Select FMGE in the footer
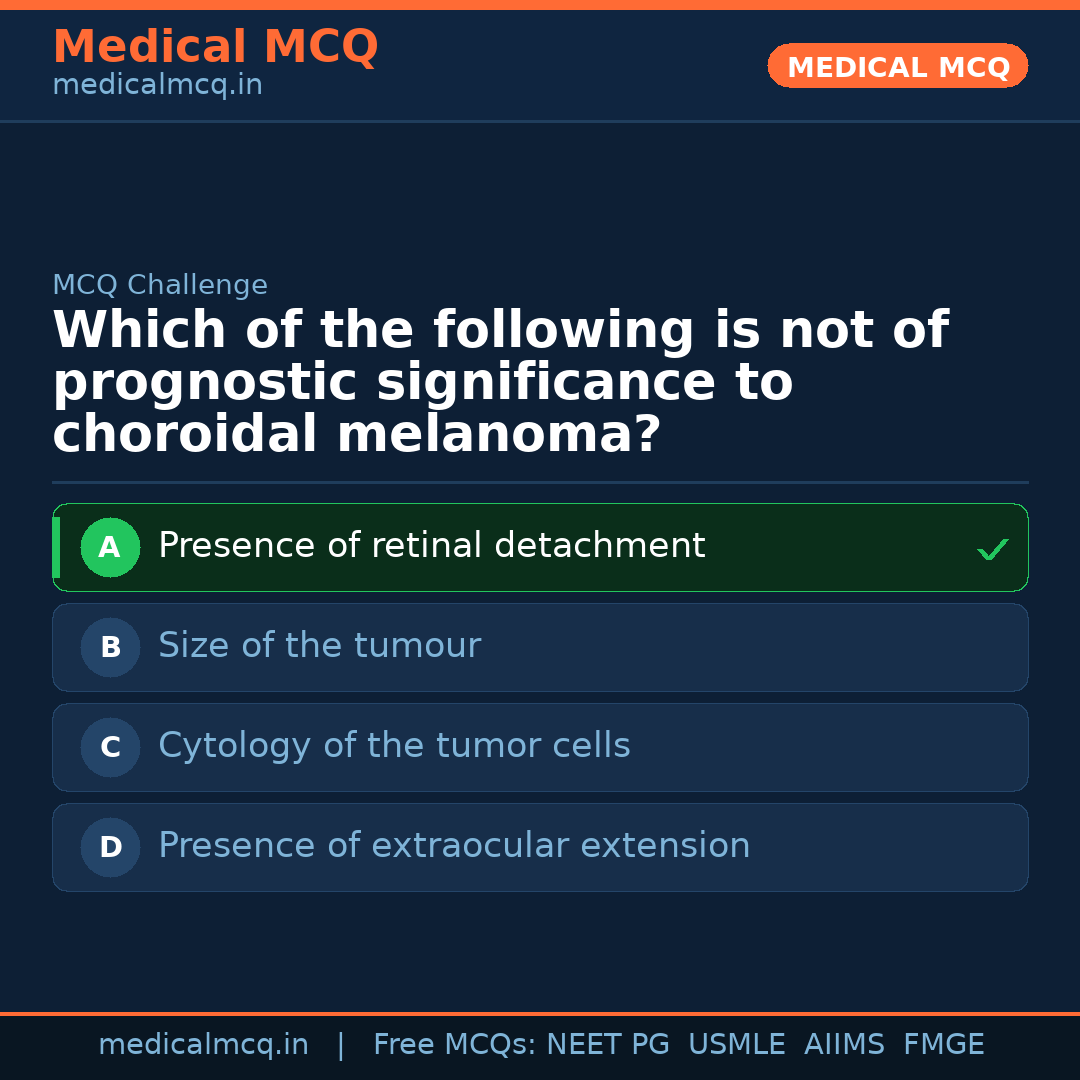Viewport: 1080px width, 1080px height. pyautogui.click(x=943, y=1045)
